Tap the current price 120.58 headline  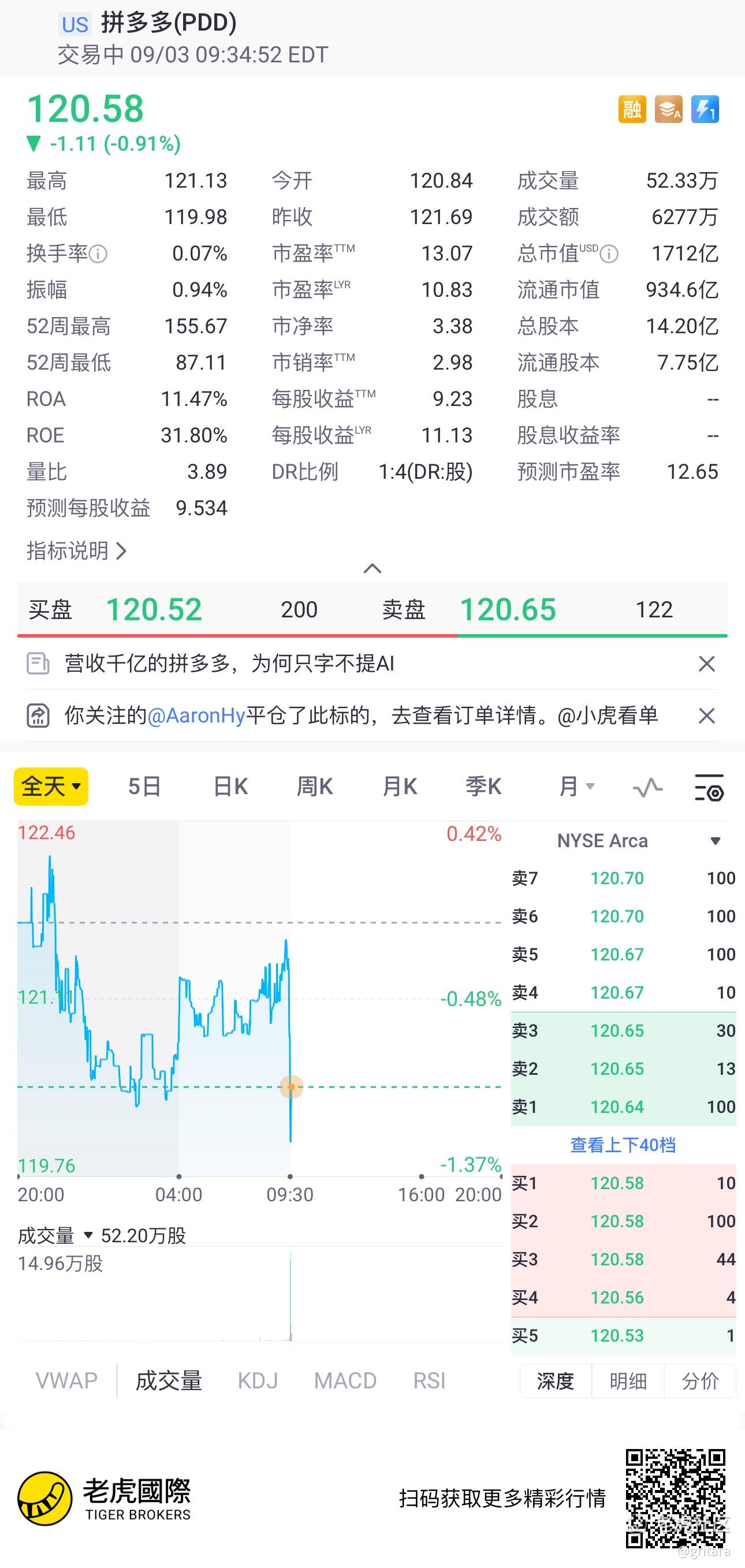85,109
